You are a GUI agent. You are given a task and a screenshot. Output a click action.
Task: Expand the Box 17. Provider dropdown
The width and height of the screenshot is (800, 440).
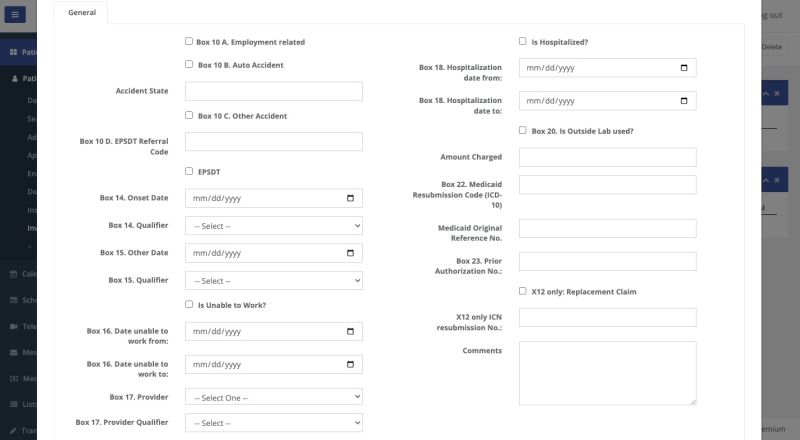pyautogui.click(x=273, y=397)
